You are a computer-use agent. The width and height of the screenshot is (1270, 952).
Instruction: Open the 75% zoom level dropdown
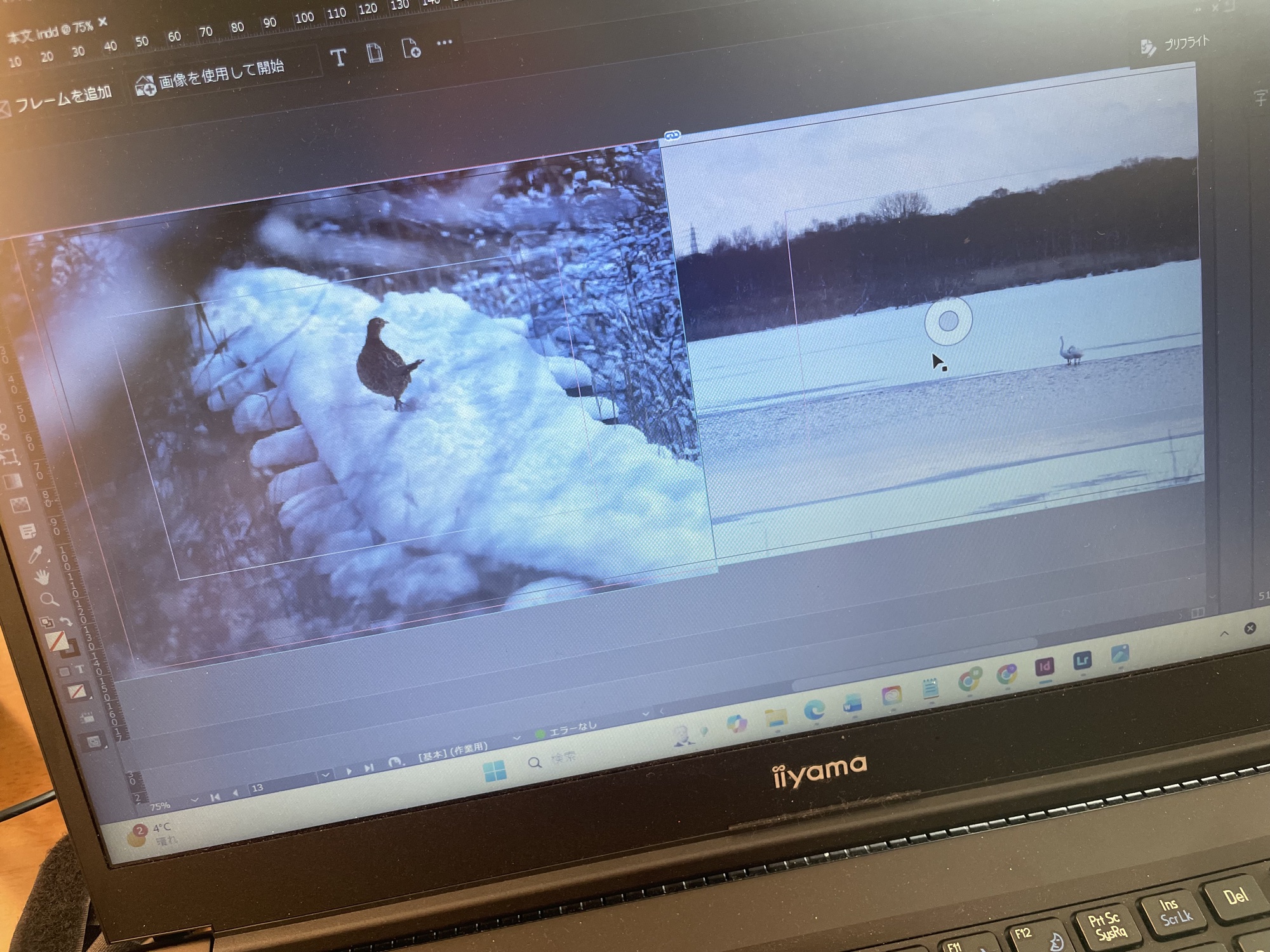tap(194, 800)
